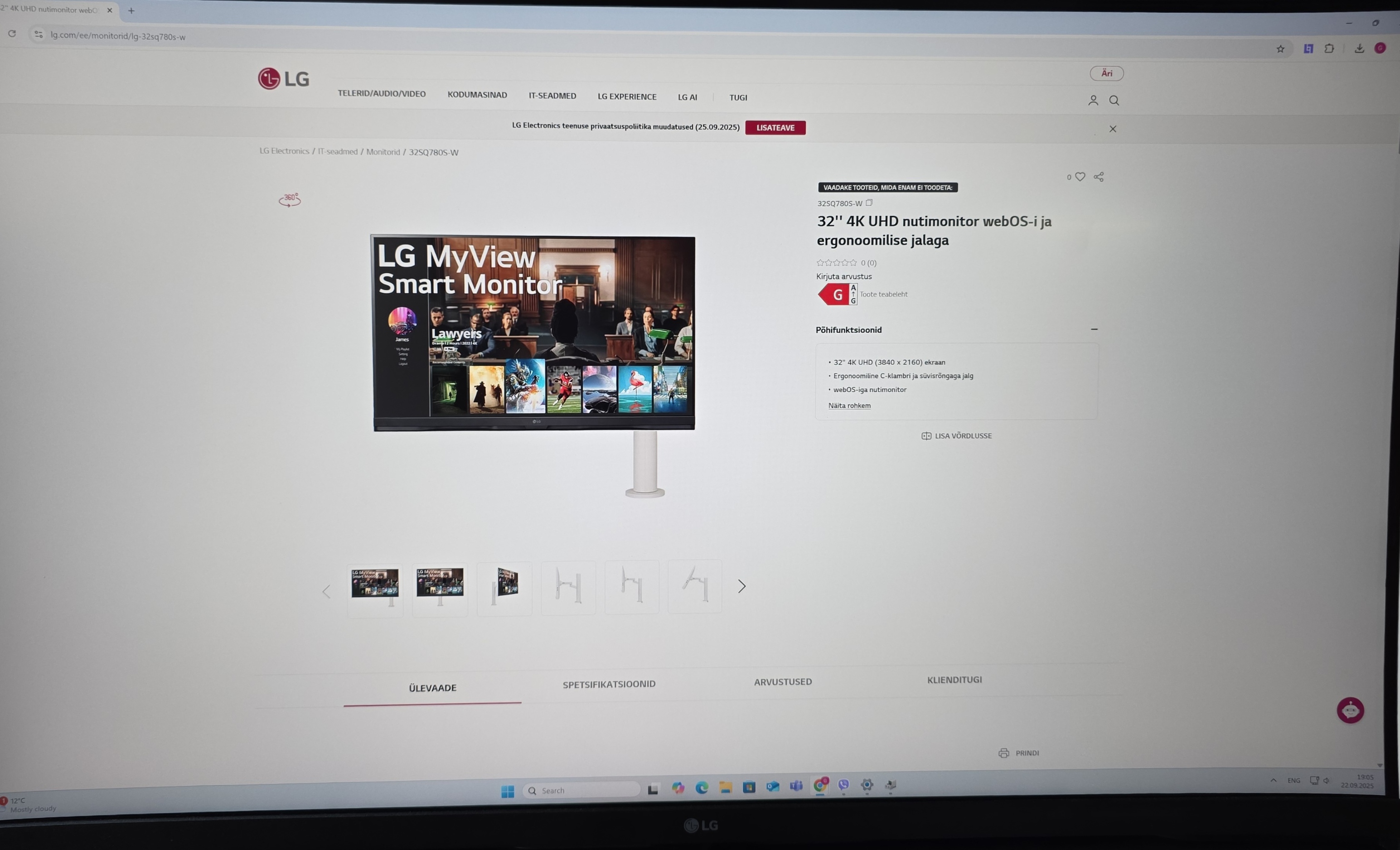
Task: Open the Monitorid breadcrumb link
Action: coord(383,152)
